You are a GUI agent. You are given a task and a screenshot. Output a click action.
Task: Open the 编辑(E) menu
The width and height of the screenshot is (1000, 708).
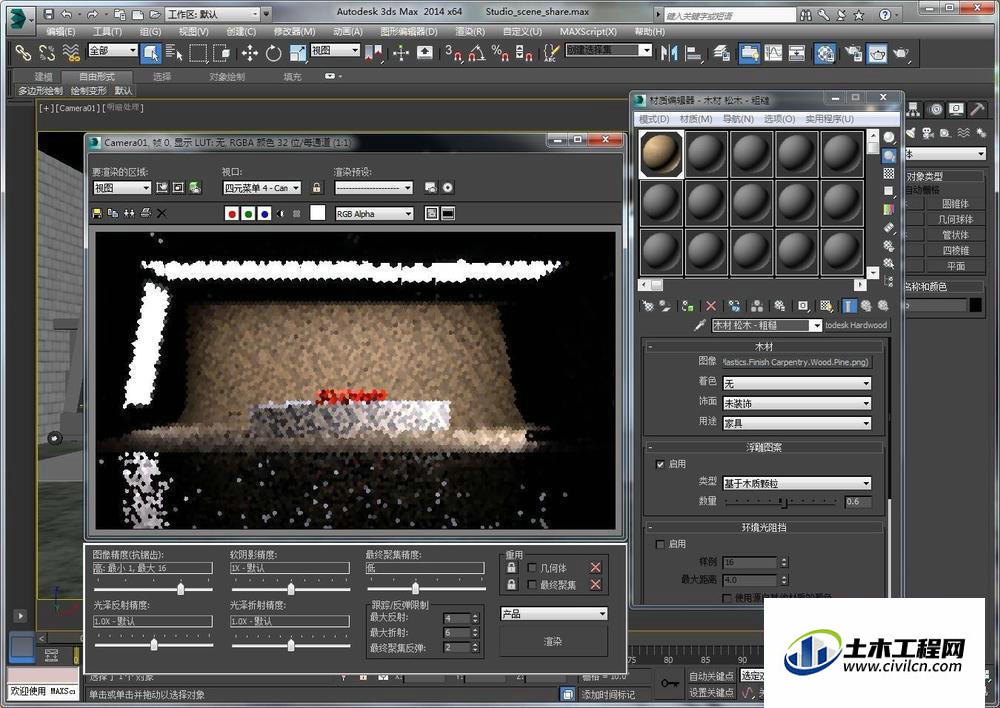(x=61, y=31)
